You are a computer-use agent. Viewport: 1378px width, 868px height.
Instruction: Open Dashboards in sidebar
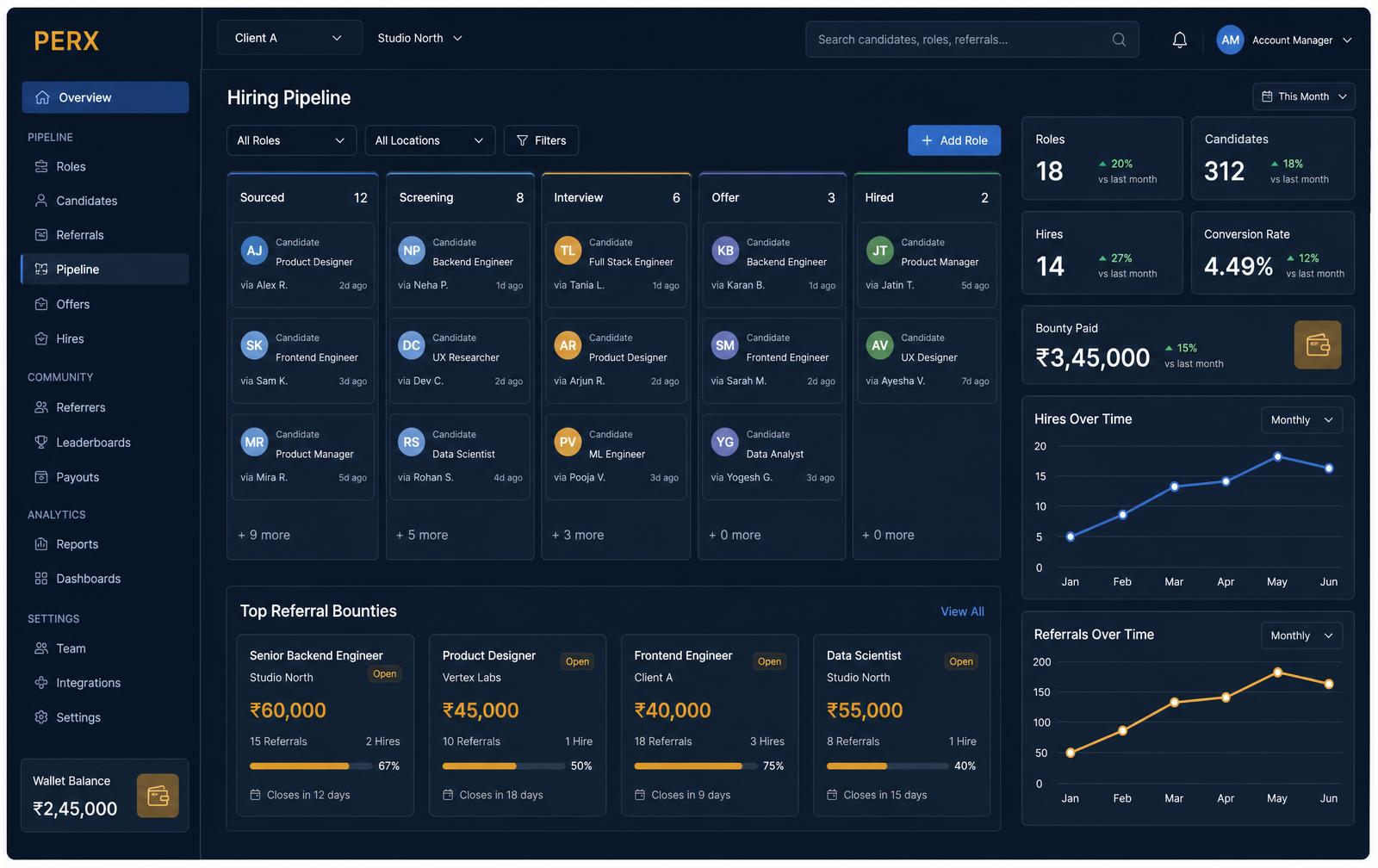105,579
